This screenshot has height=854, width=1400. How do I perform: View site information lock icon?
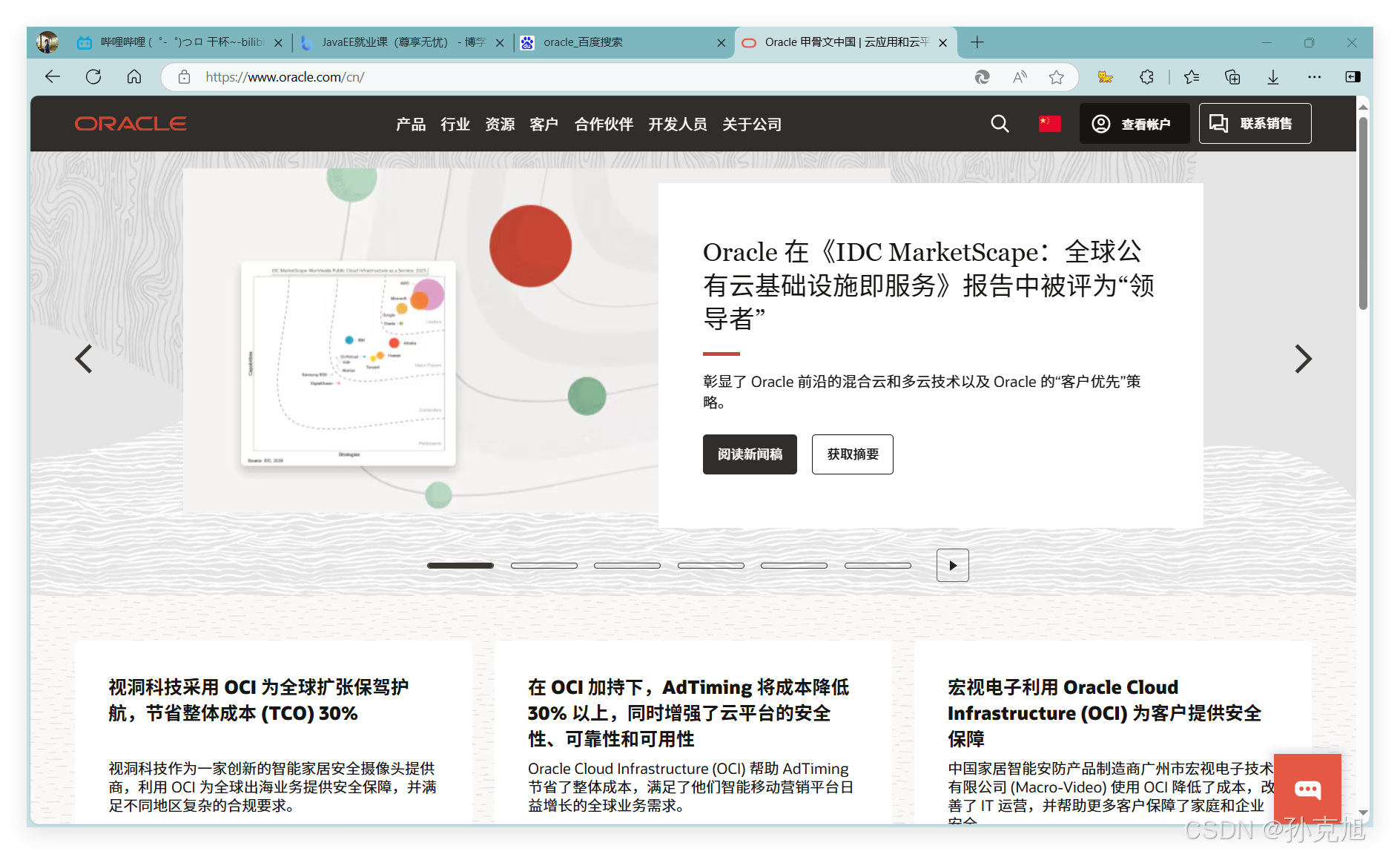185,77
